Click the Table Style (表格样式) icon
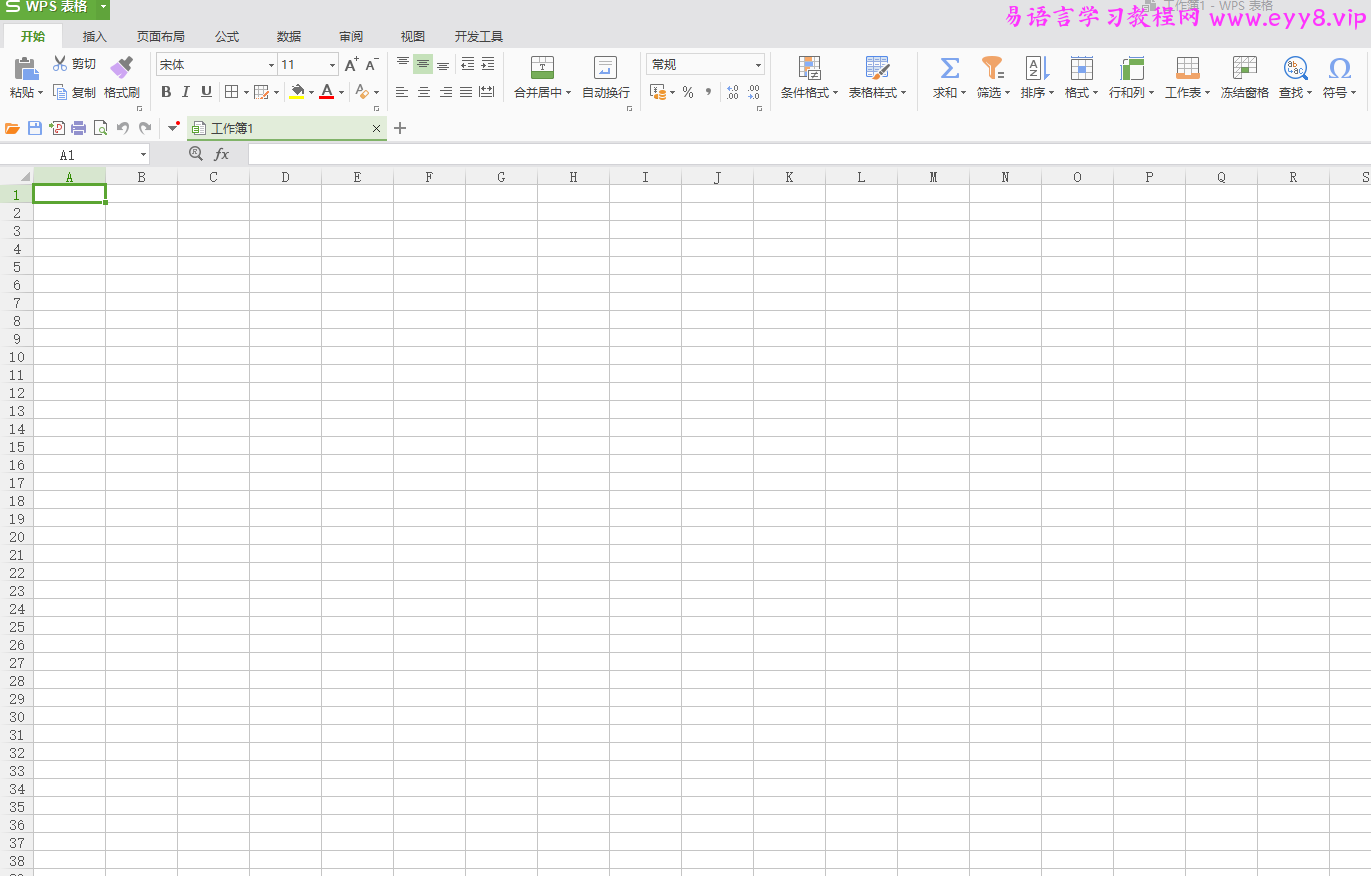Viewport: 1371px width, 876px height. point(877,67)
